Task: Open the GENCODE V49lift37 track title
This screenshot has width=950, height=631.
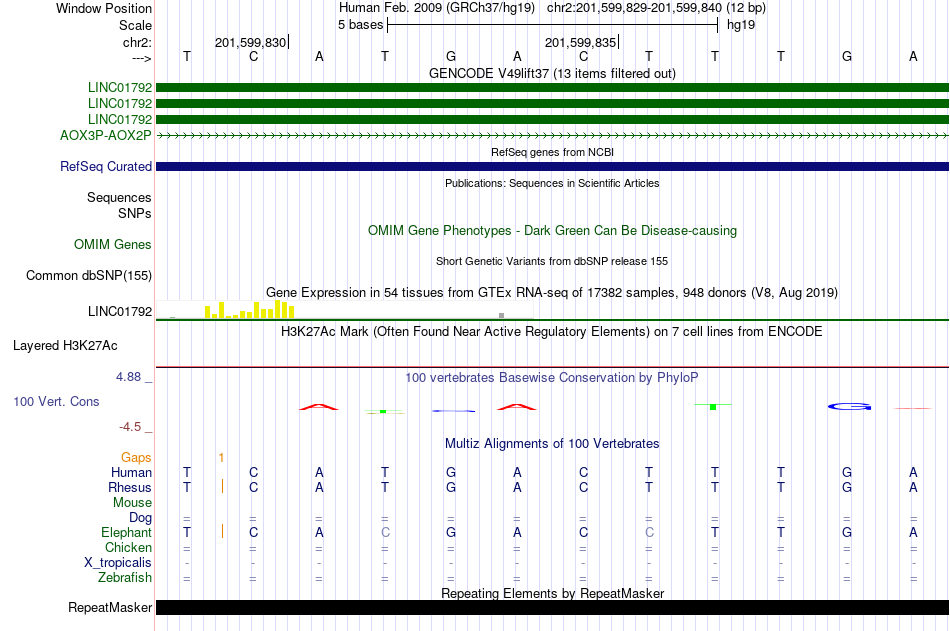Action: pos(552,73)
